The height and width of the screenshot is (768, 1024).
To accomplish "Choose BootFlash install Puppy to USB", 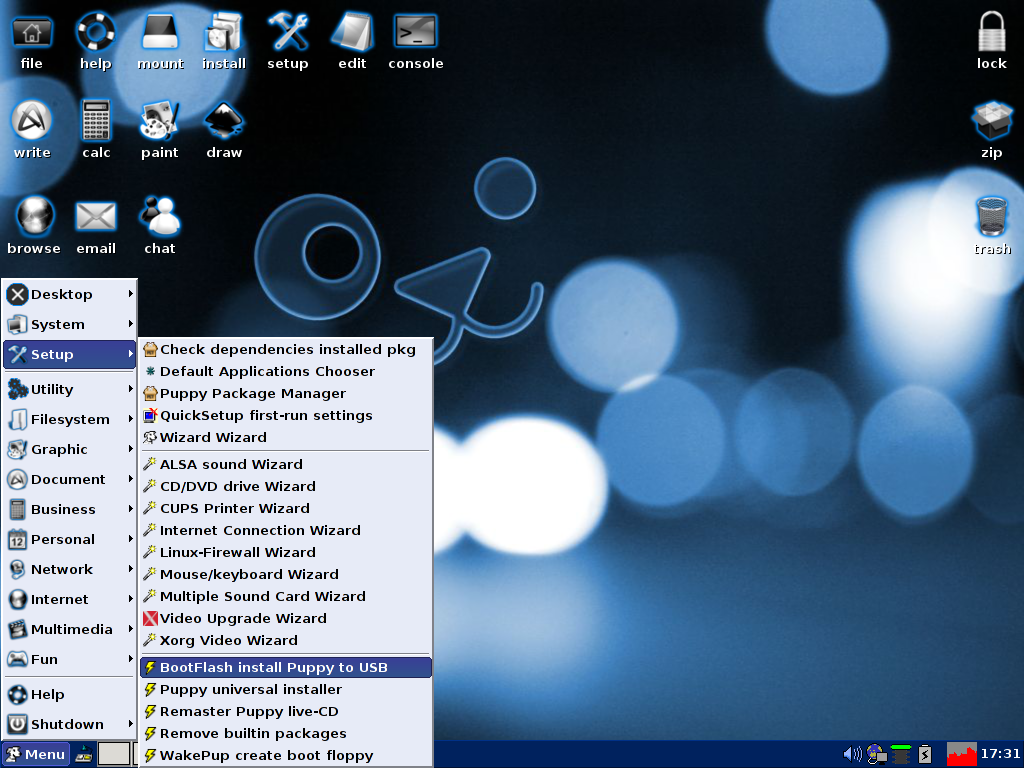I will (285, 668).
